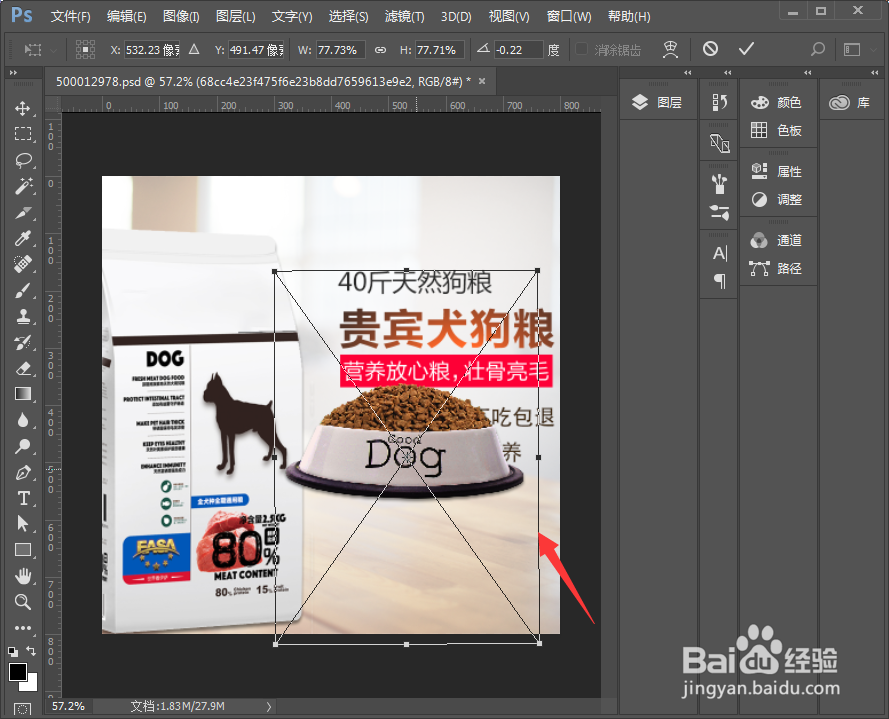Click the foreground color swatch

pyautogui.click(x=17, y=672)
